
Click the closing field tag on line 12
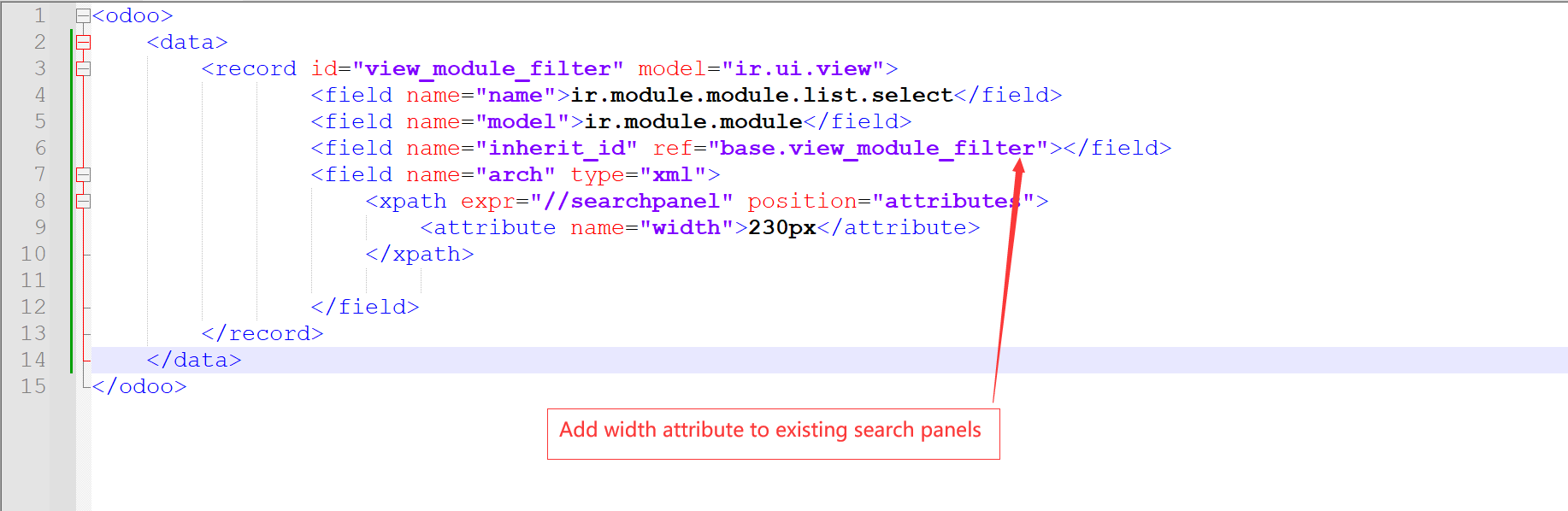pos(365,307)
